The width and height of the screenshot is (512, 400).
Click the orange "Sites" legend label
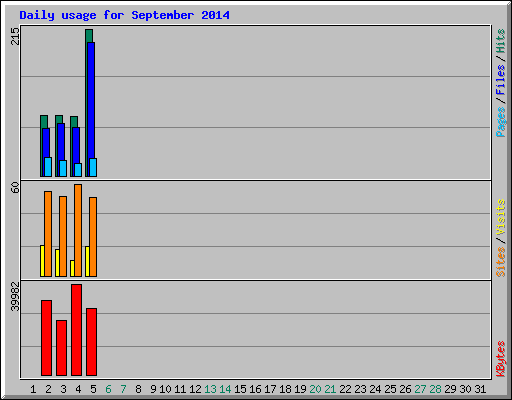(500, 262)
